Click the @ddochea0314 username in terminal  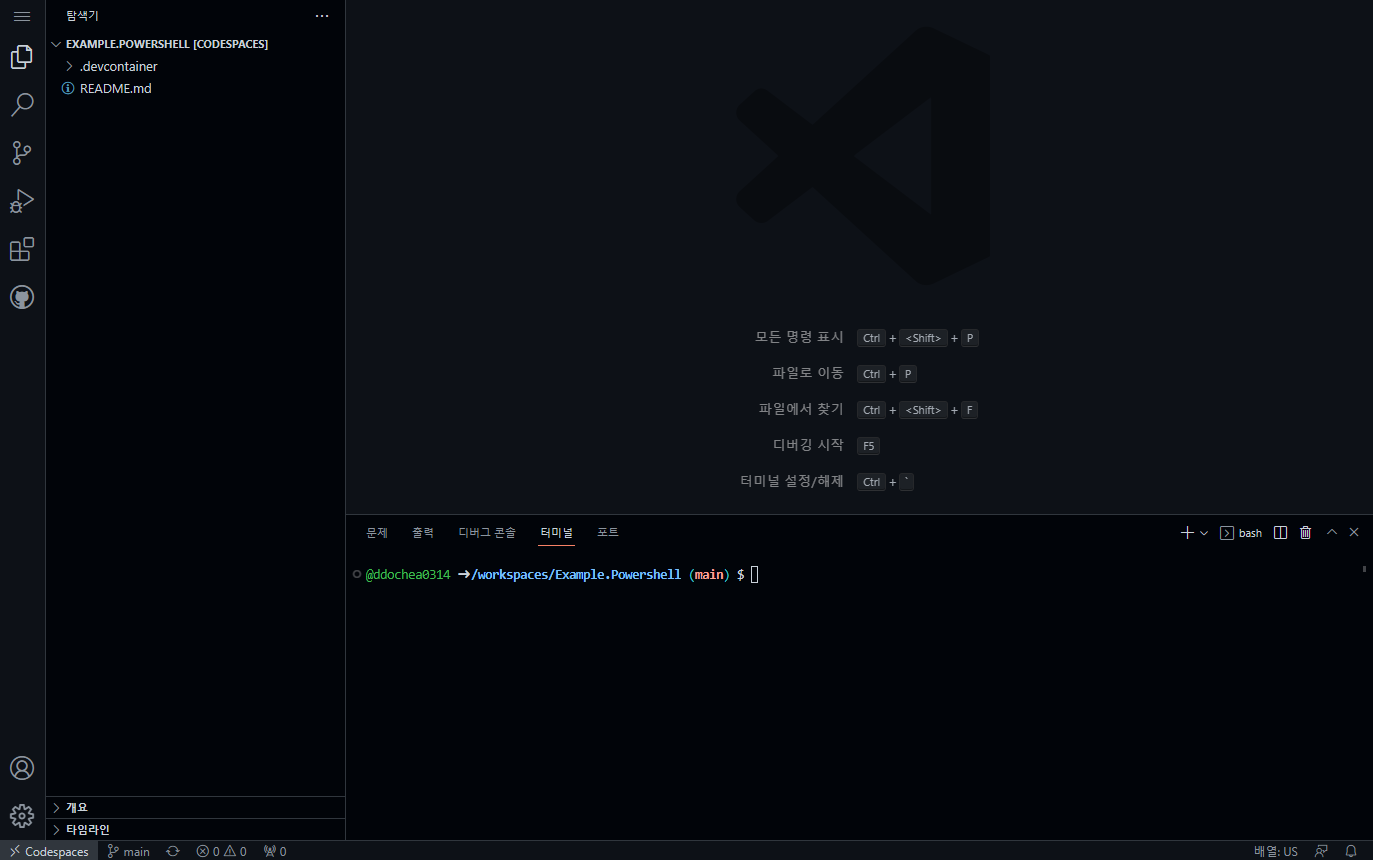(408, 575)
